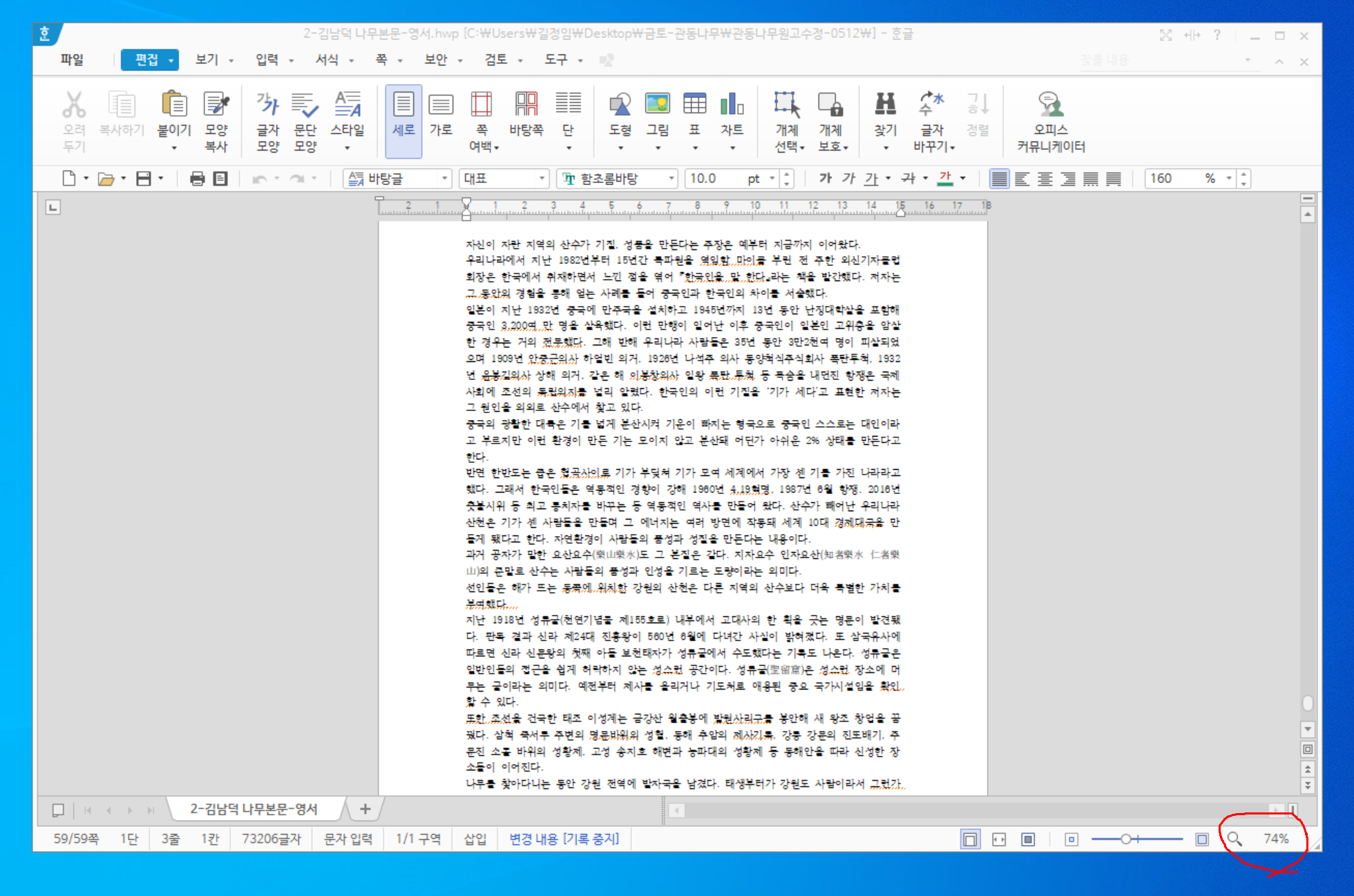Image resolution: width=1354 pixels, height=896 pixels.
Task: Increase the font size with stepper up arrow
Action: (x=787, y=174)
